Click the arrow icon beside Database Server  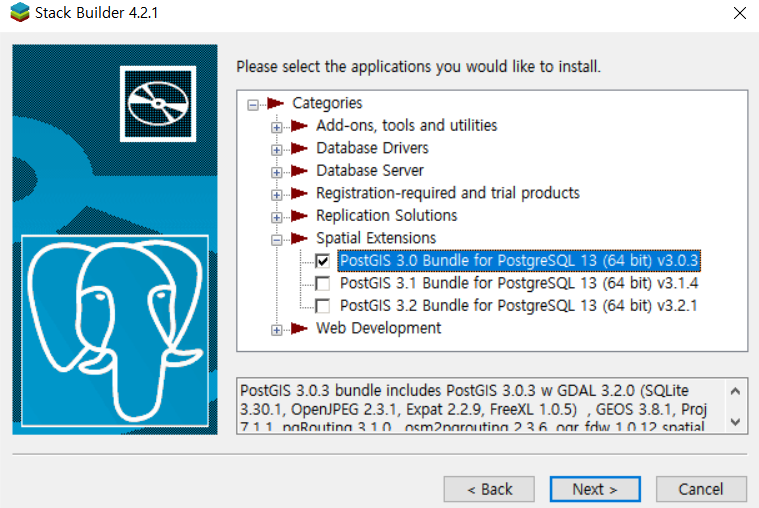point(299,170)
